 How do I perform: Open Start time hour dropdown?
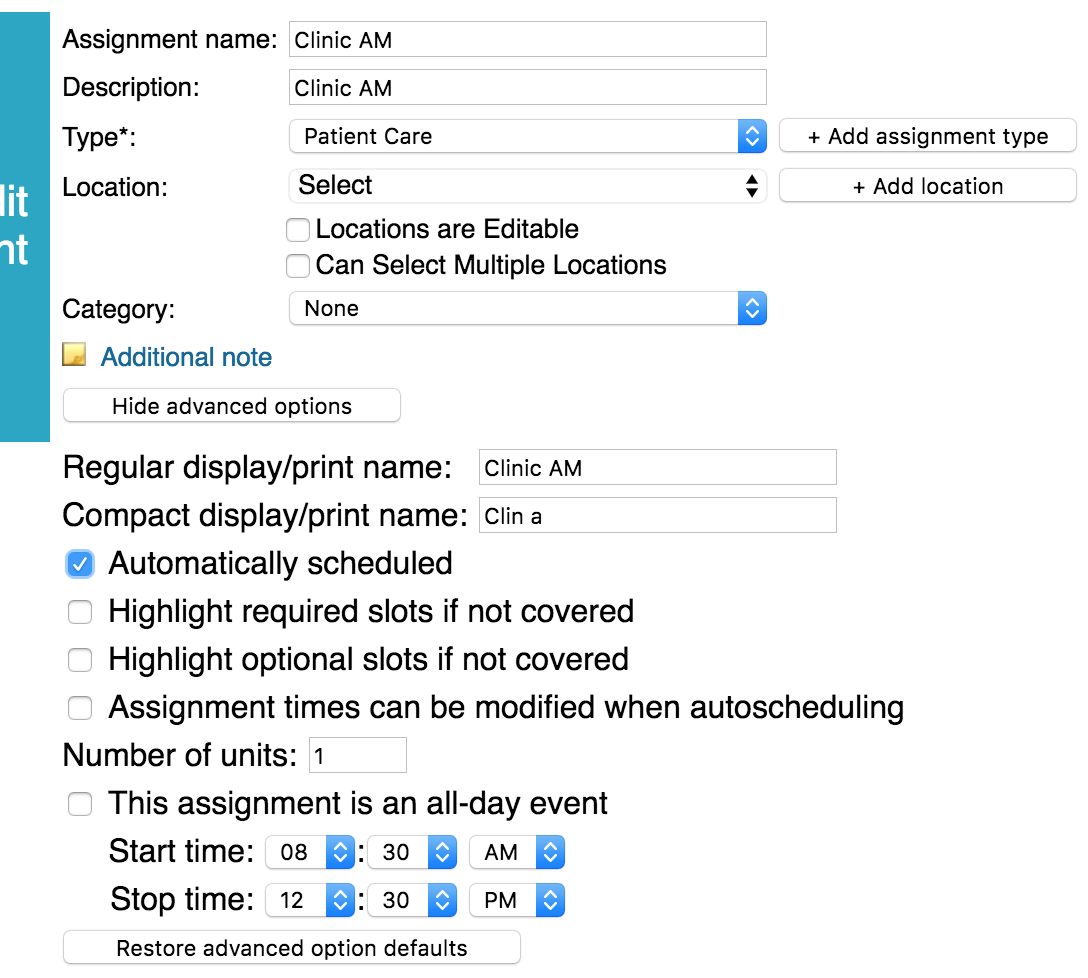coord(310,852)
